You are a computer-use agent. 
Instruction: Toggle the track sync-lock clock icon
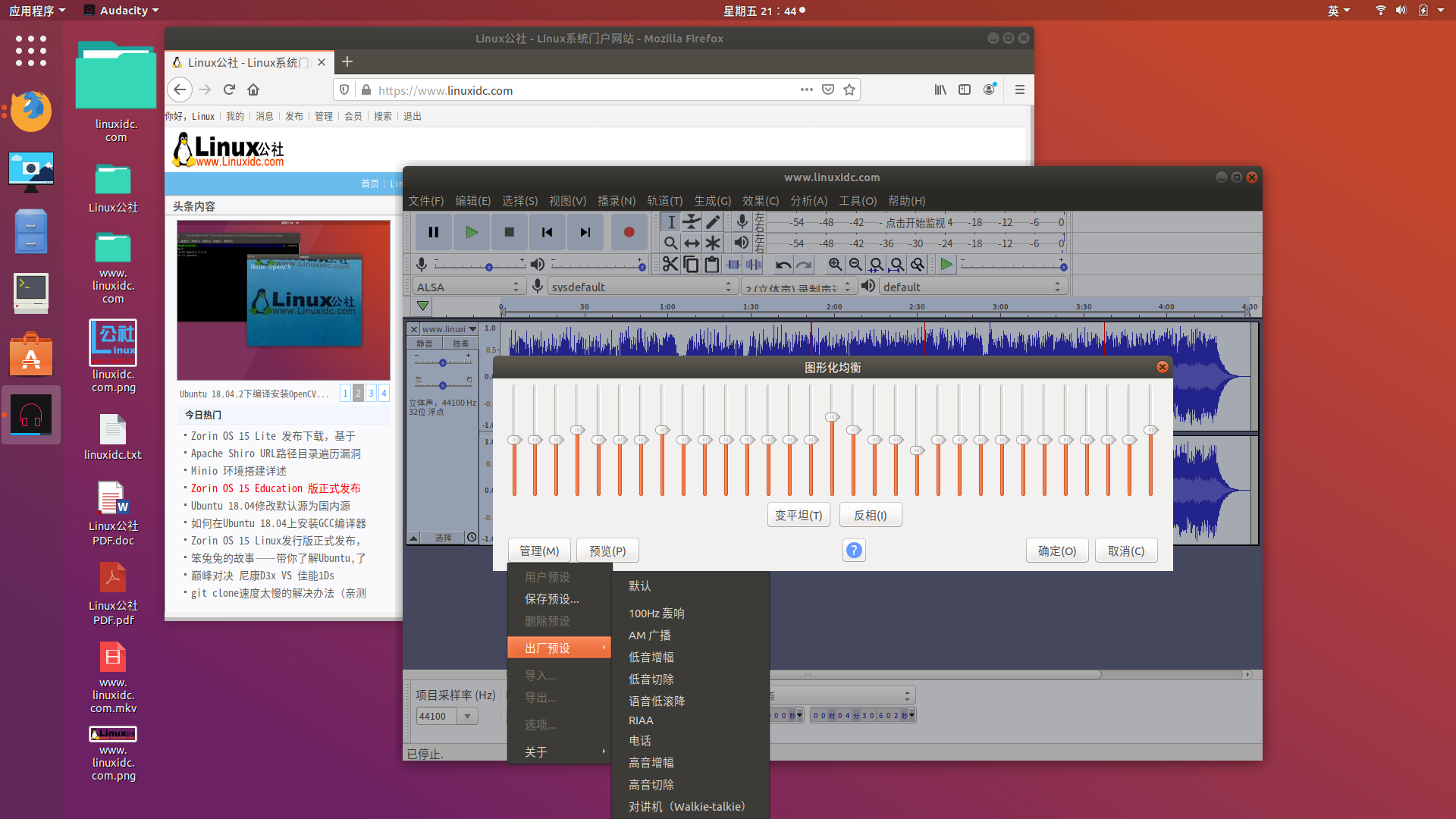(x=471, y=538)
